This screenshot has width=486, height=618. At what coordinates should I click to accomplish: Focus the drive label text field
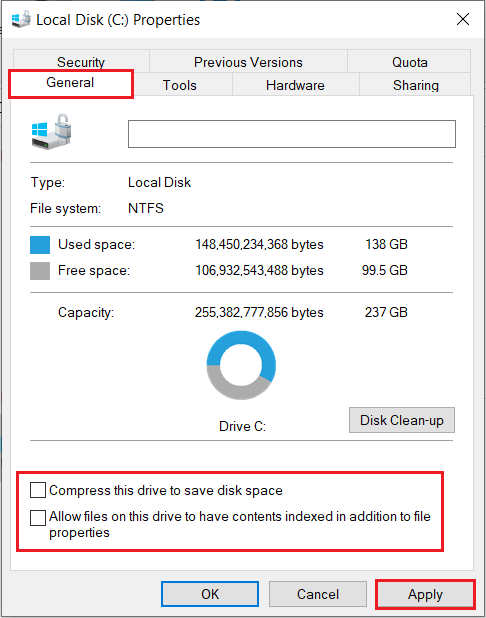(x=292, y=134)
